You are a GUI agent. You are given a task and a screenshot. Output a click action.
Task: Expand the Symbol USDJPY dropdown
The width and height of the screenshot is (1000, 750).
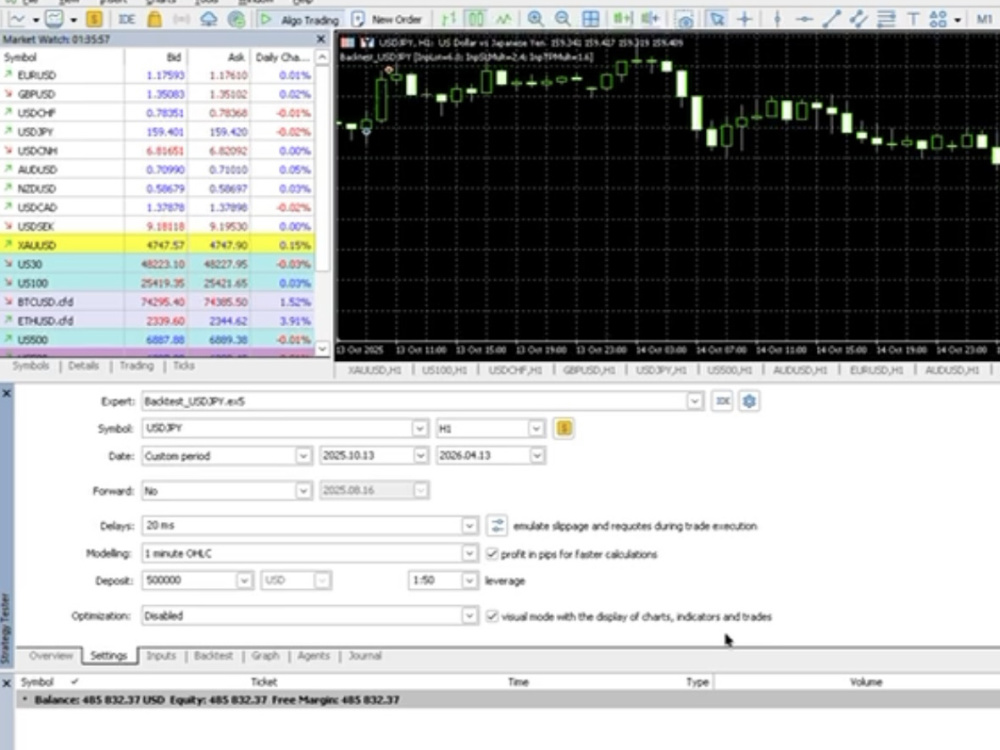pyautogui.click(x=419, y=429)
